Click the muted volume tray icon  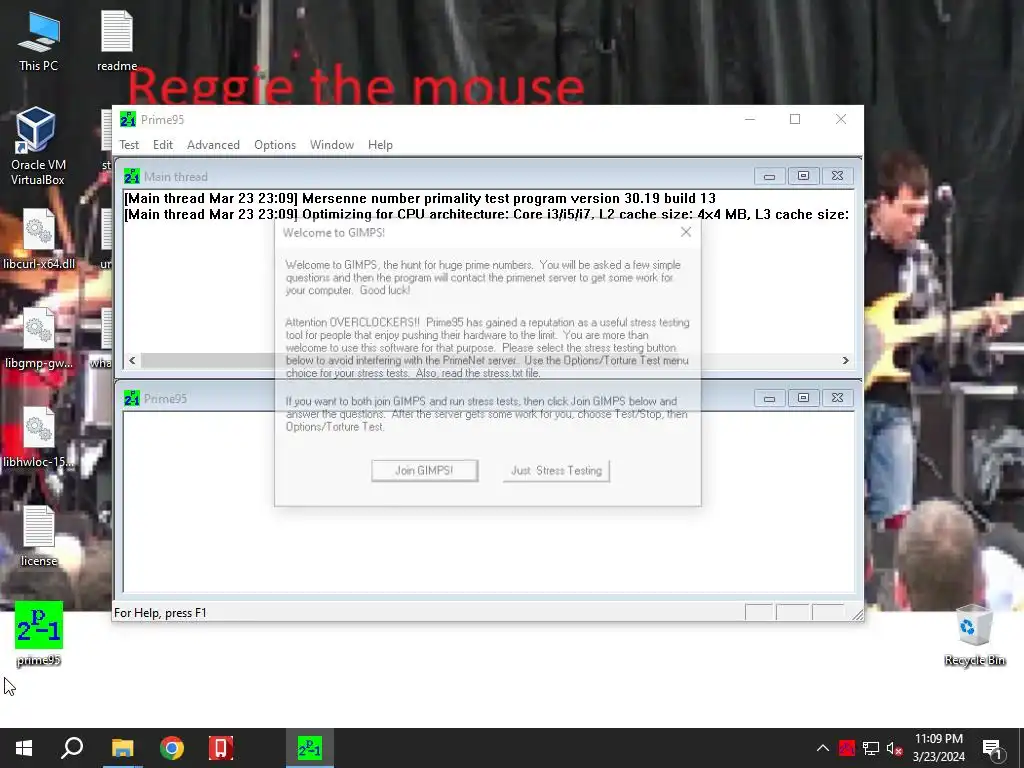click(895, 748)
